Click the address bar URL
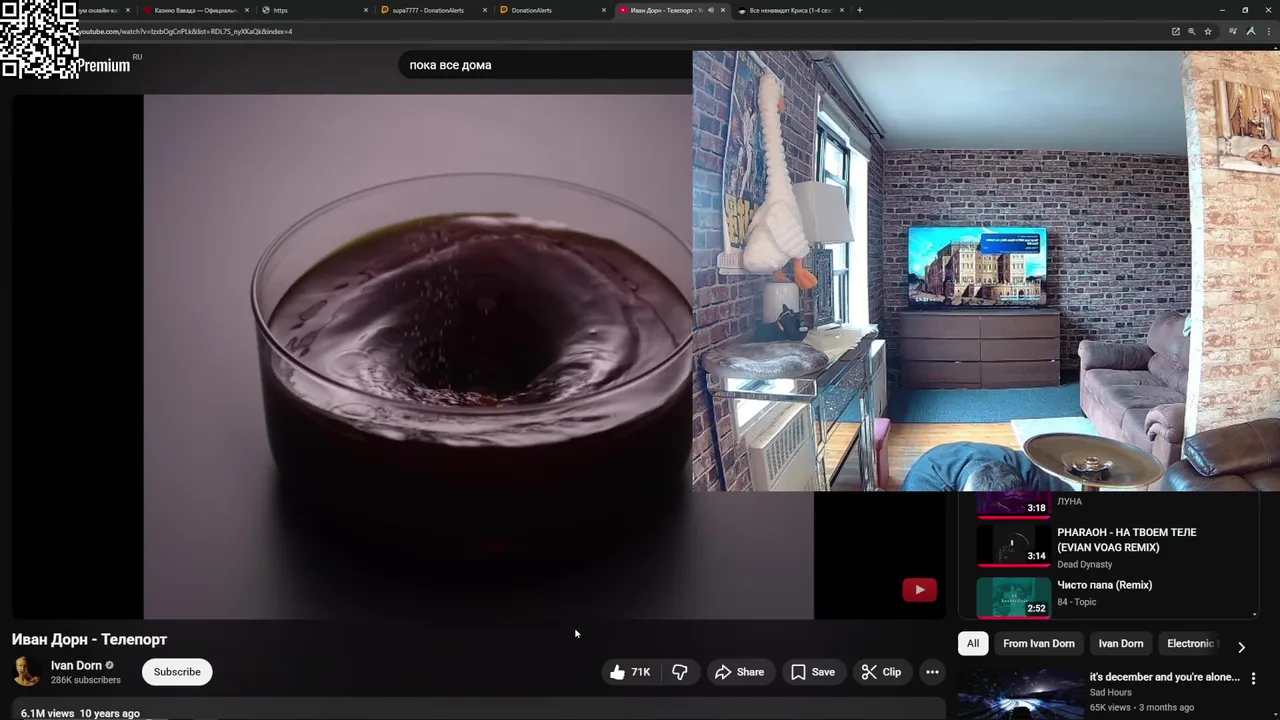Screen dimensions: 1280x720 click(x=185, y=31)
